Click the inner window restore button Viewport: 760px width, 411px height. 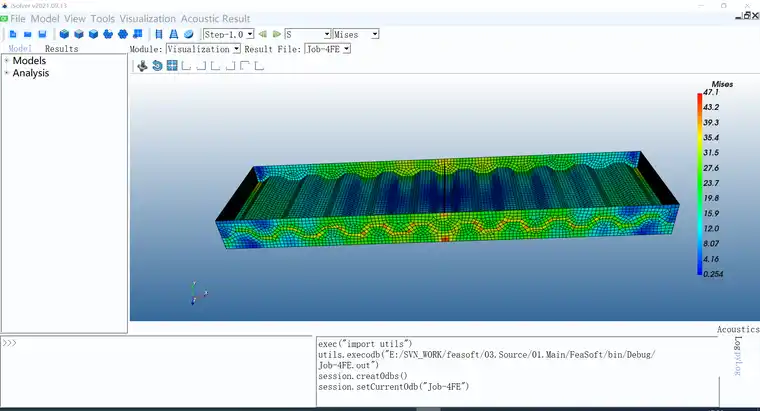coord(747,16)
